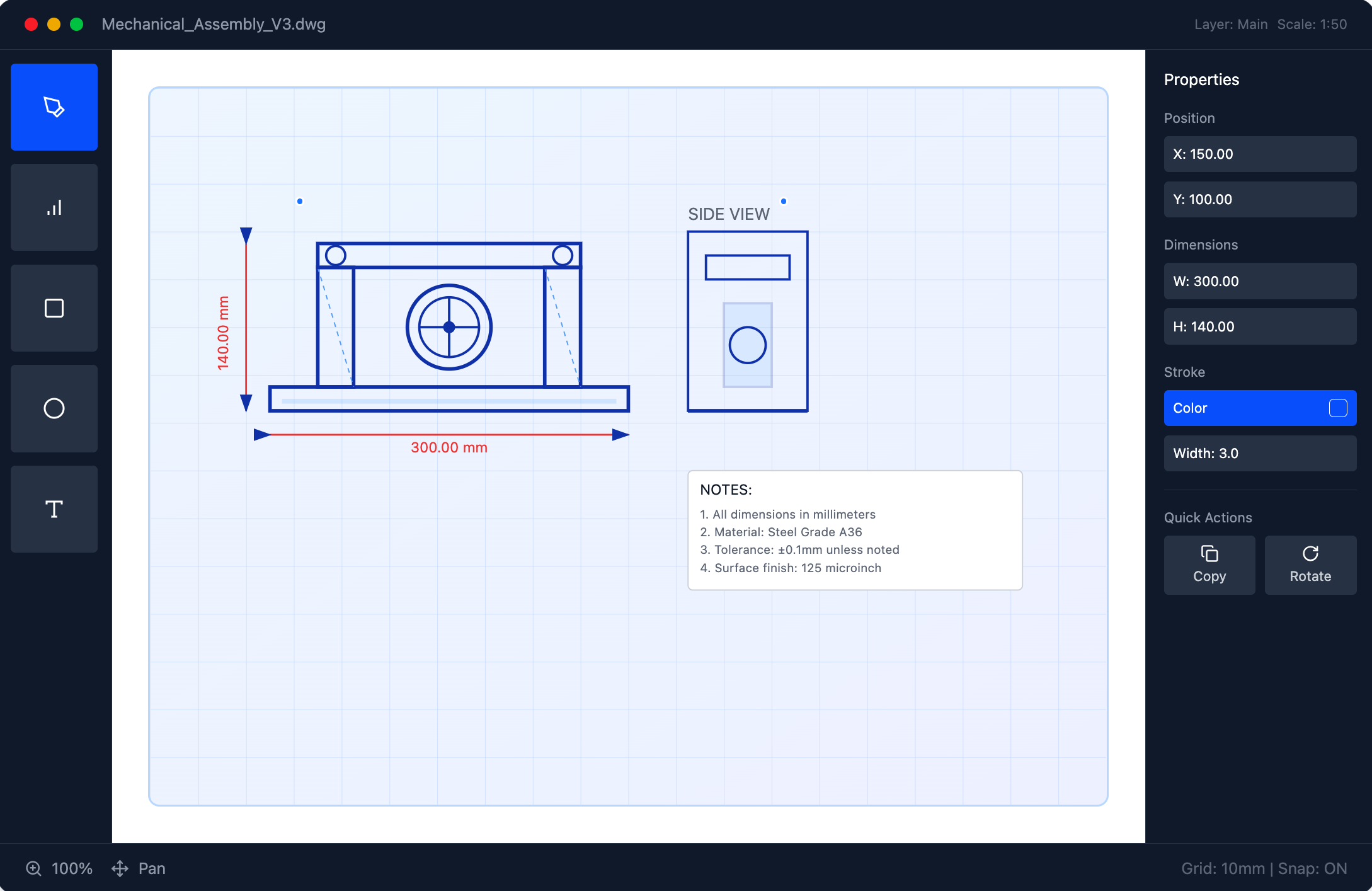The height and width of the screenshot is (891, 1372).
Task: Click the Pan move icon
Action: coord(120,868)
